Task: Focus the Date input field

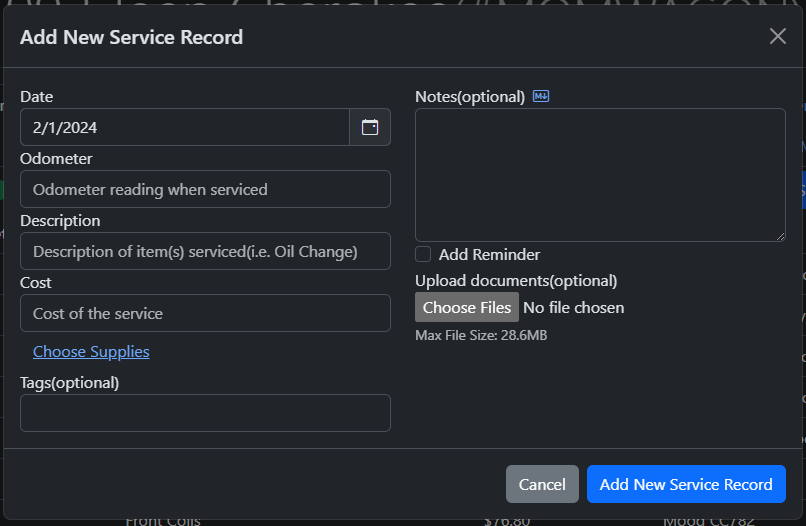Action: 185,127
